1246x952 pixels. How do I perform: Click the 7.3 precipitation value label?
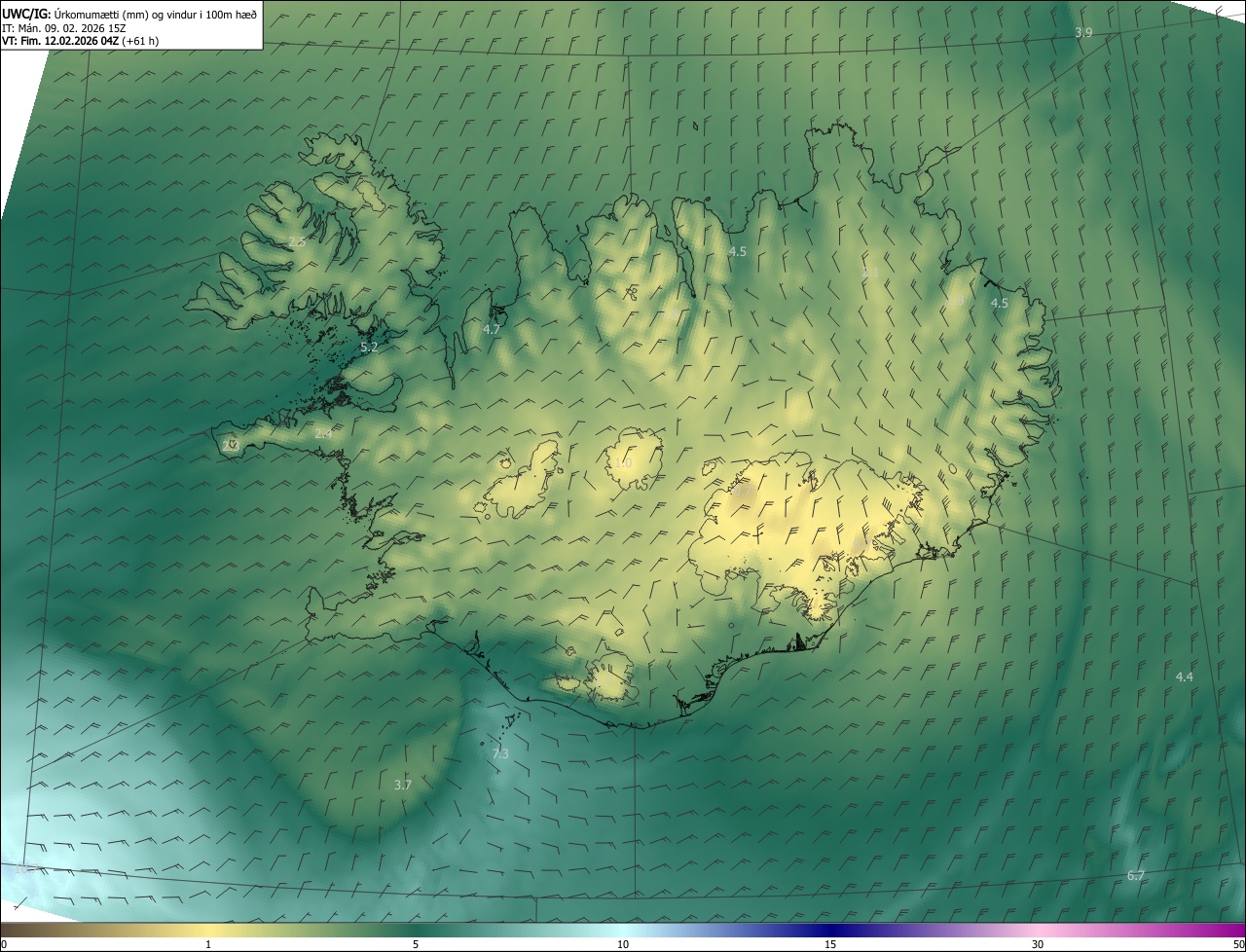click(x=500, y=754)
